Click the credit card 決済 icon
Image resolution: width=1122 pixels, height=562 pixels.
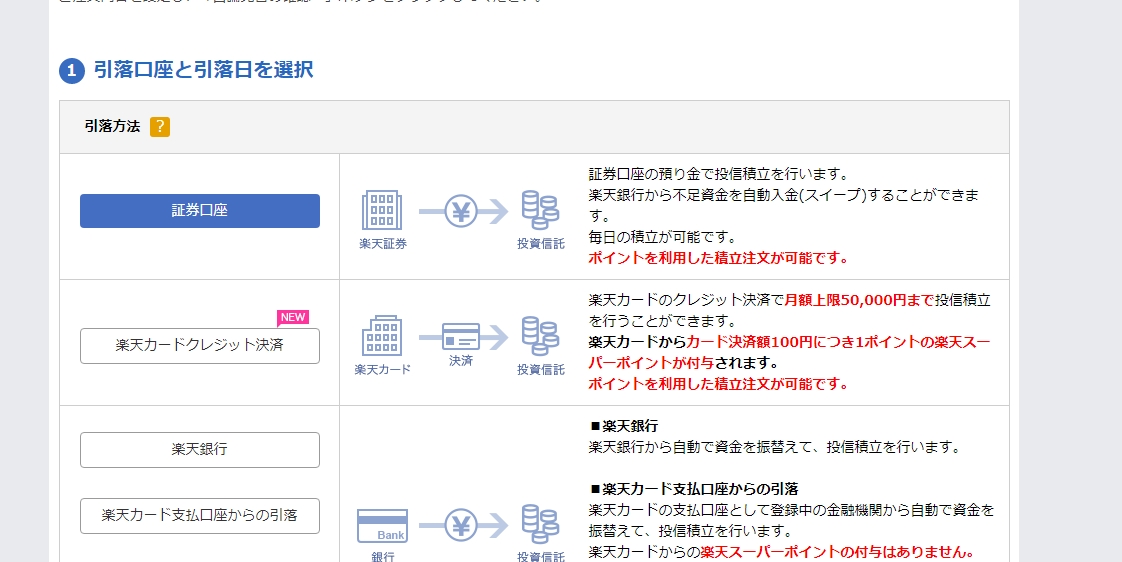(x=462, y=336)
